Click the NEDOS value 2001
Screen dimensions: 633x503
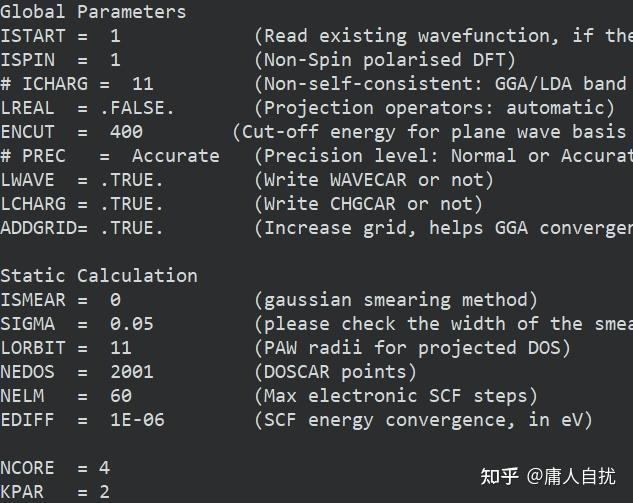click(131, 372)
